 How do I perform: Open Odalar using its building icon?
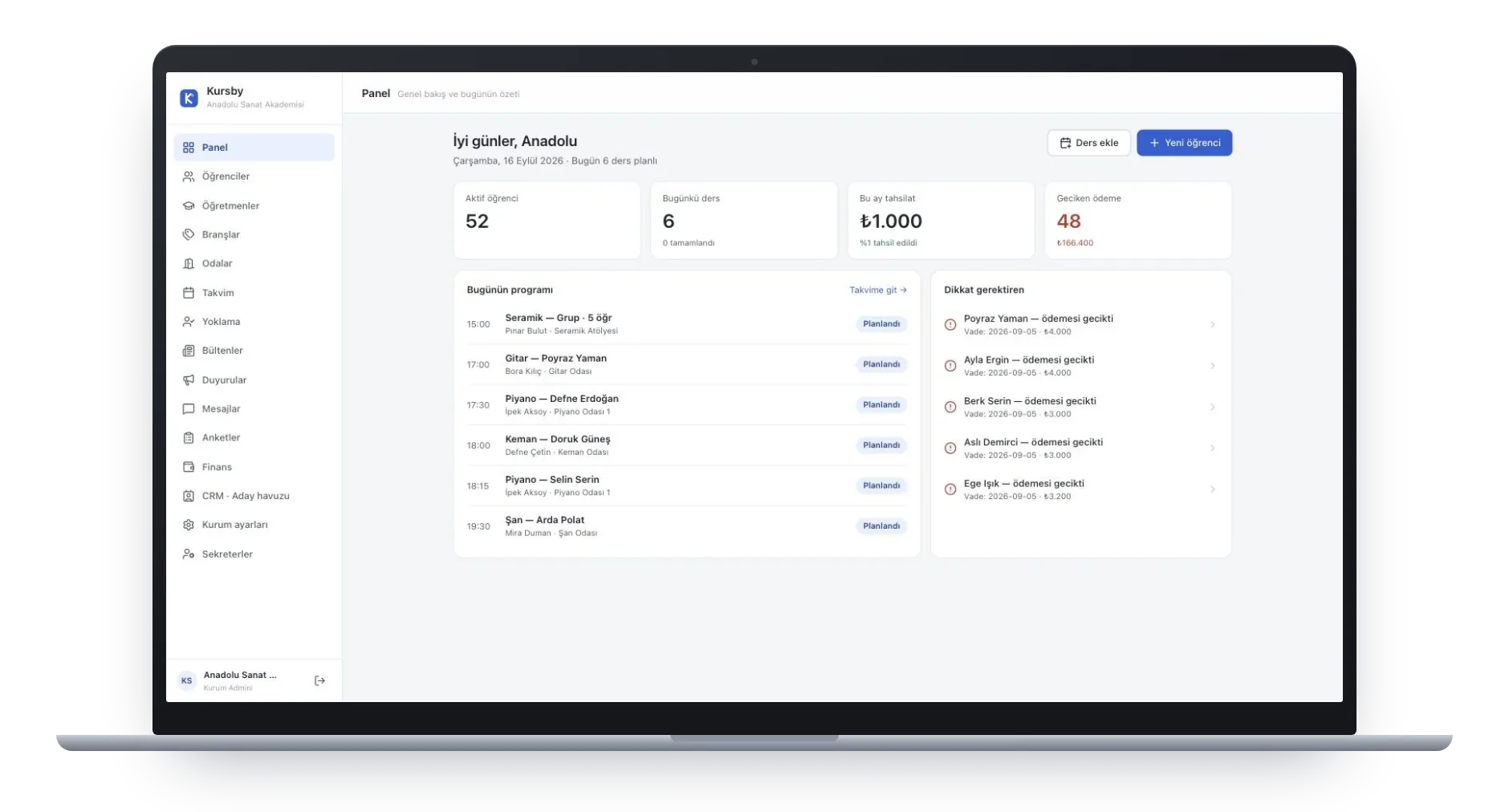pyautogui.click(x=189, y=263)
